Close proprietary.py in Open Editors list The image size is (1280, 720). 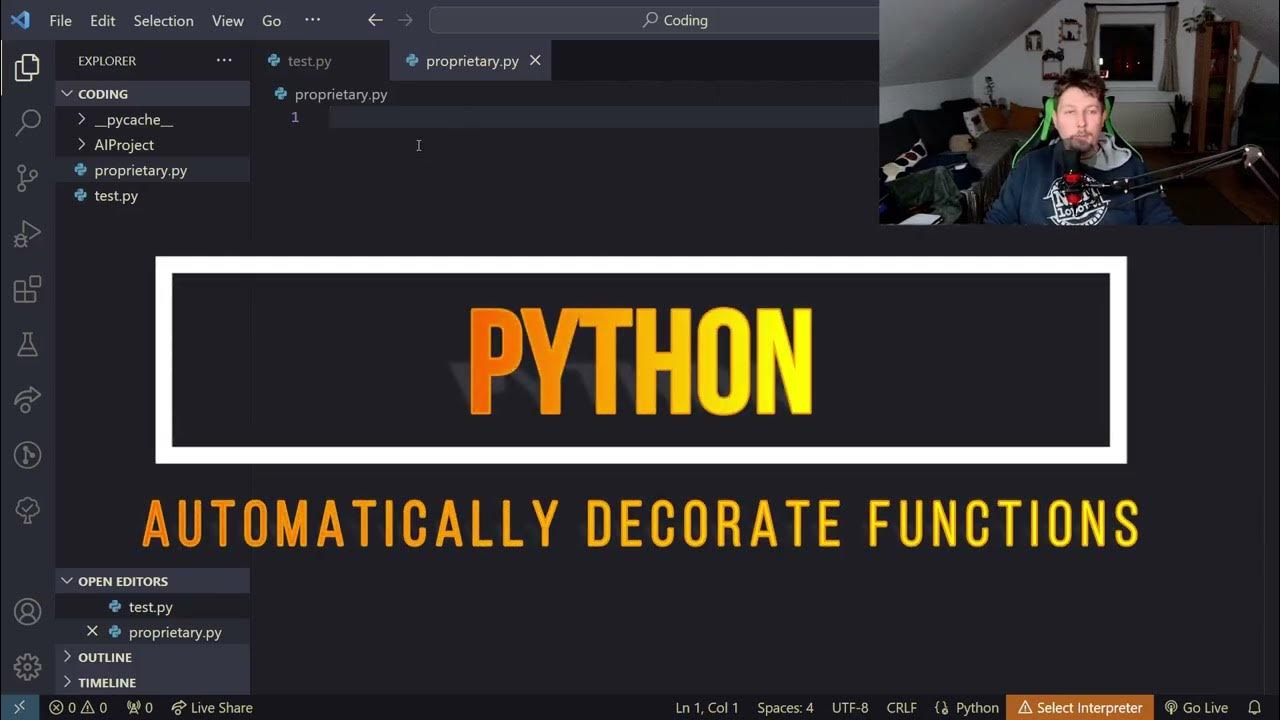coord(92,632)
